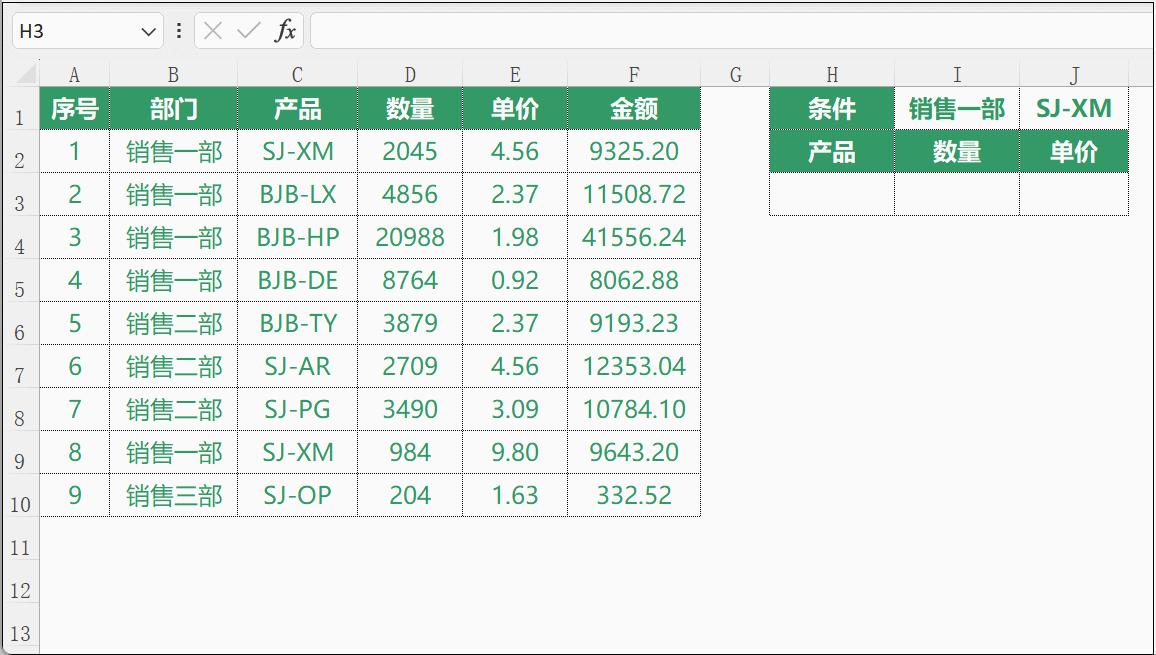The height and width of the screenshot is (655, 1156).
Task: Select the empty cell J3
Action: (1074, 194)
